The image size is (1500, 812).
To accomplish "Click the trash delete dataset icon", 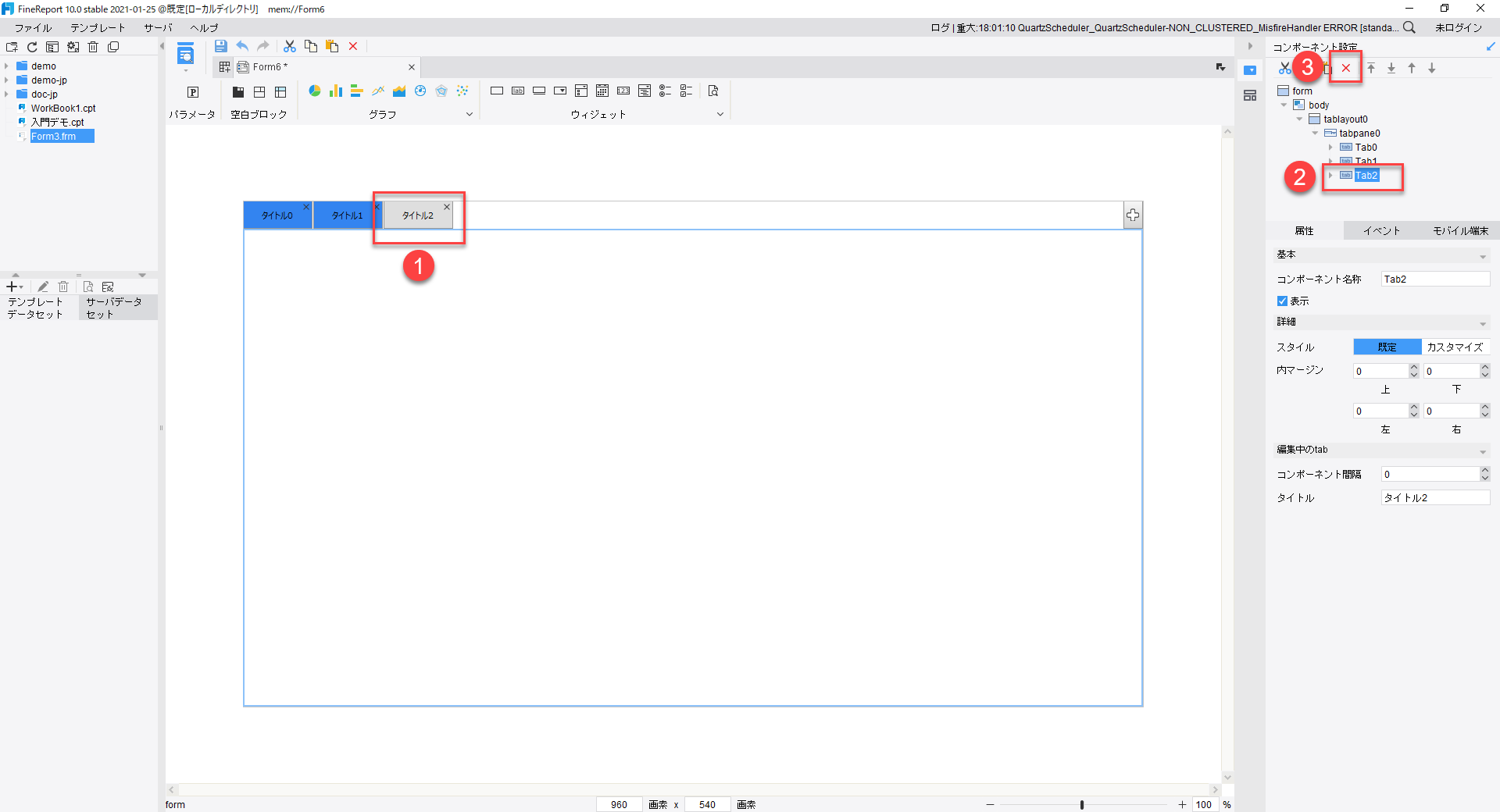I will coord(63,287).
